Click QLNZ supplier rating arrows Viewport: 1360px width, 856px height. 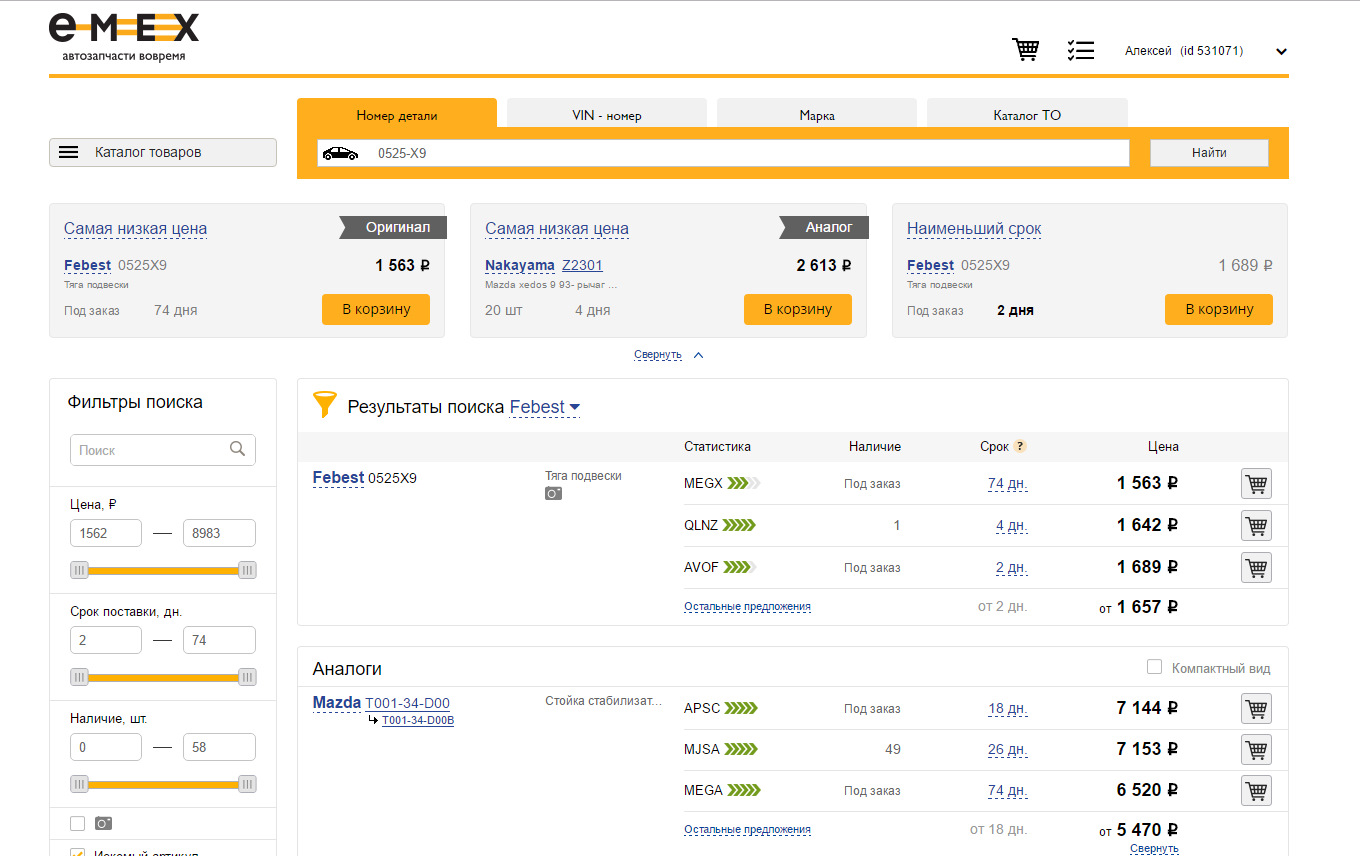740,525
